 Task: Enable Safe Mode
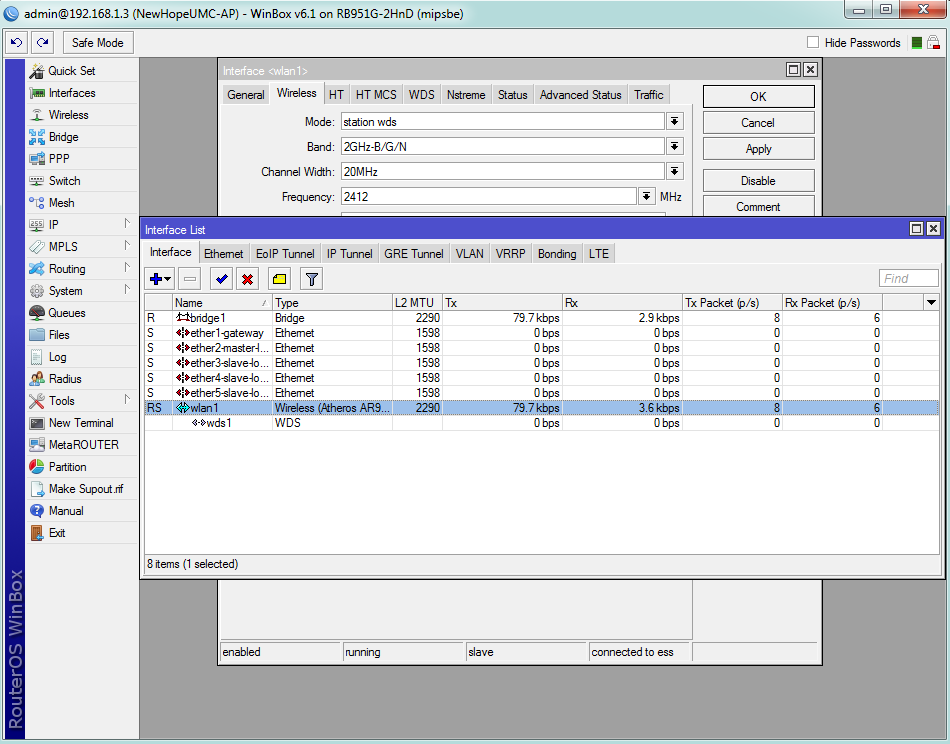[97, 42]
